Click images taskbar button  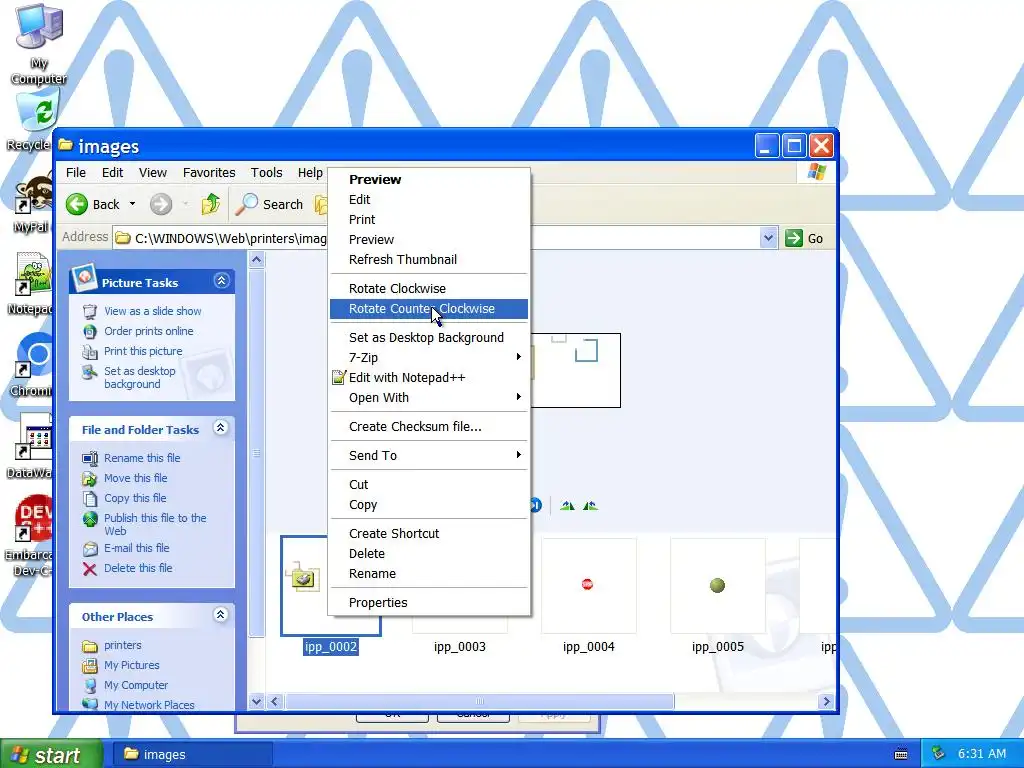pyautogui.click(x=193, y=754)
